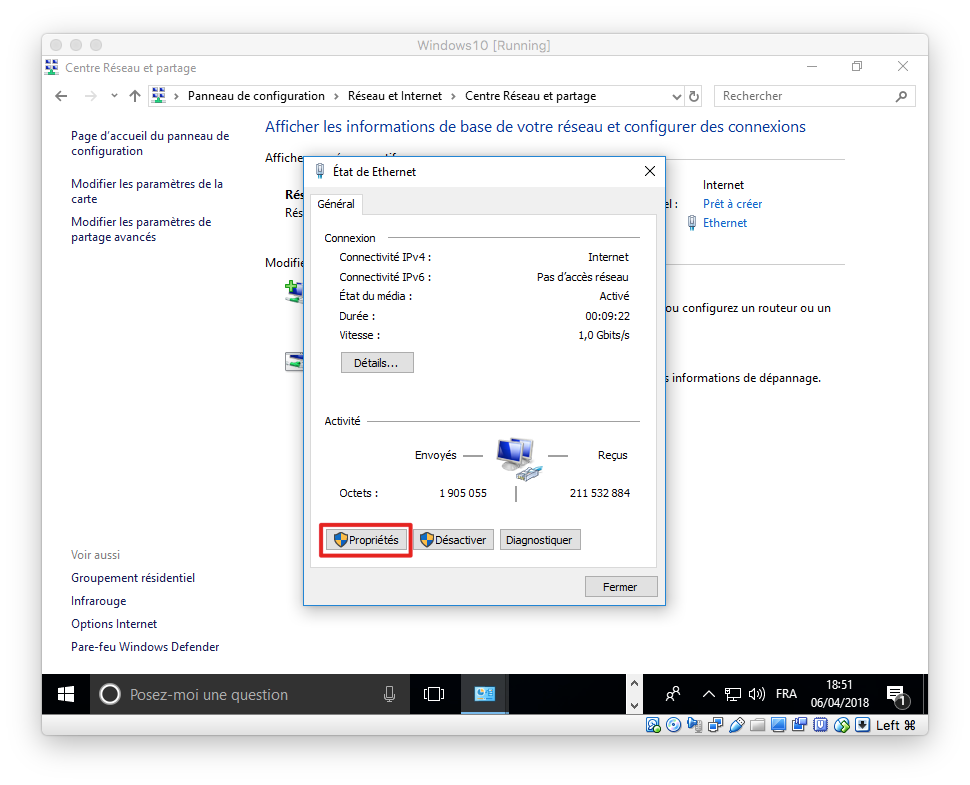
Task: Click the network tray icon
Action: [x=732, y=694]
